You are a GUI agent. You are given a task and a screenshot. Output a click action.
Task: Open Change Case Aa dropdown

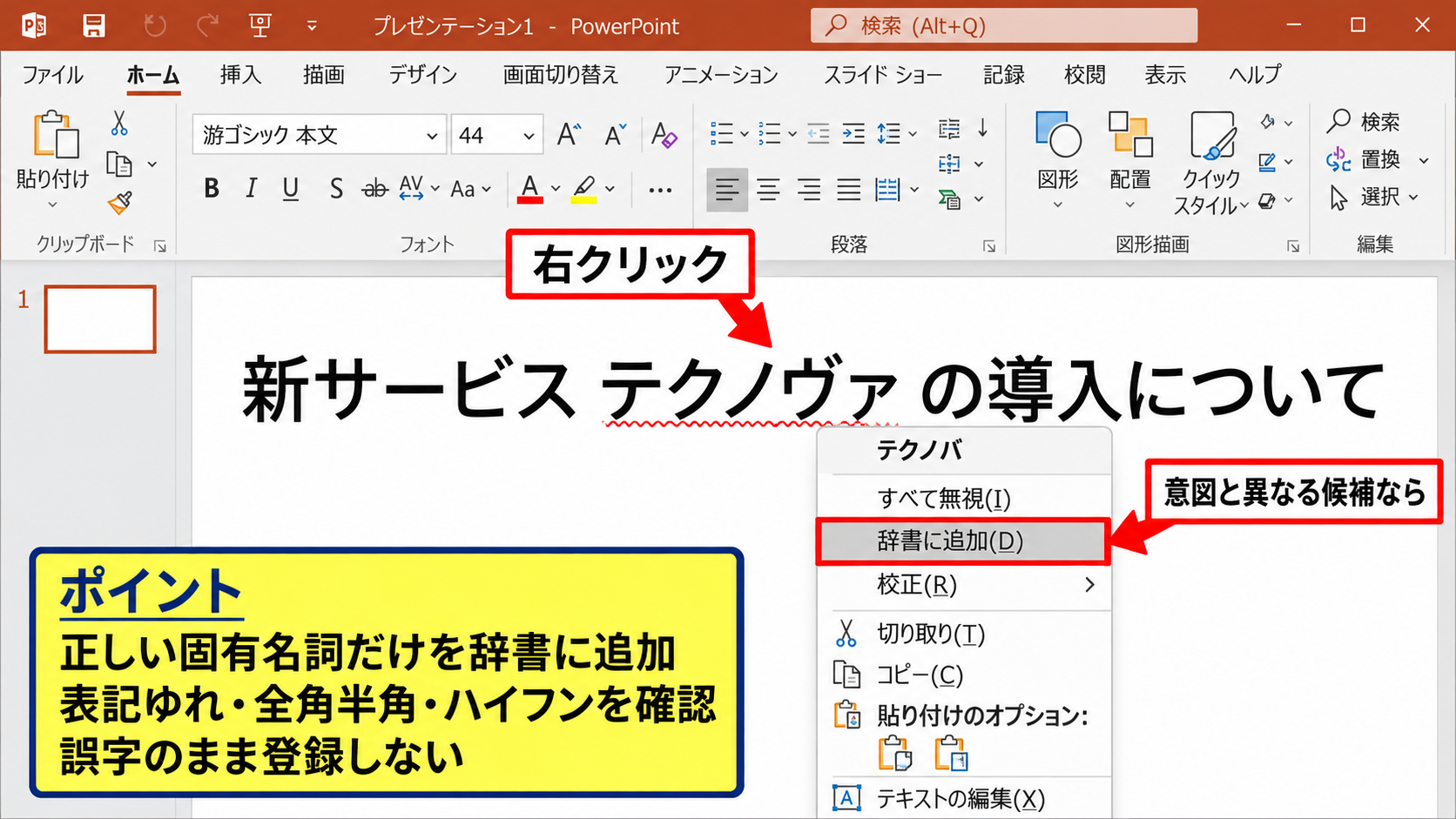point(471,189)
